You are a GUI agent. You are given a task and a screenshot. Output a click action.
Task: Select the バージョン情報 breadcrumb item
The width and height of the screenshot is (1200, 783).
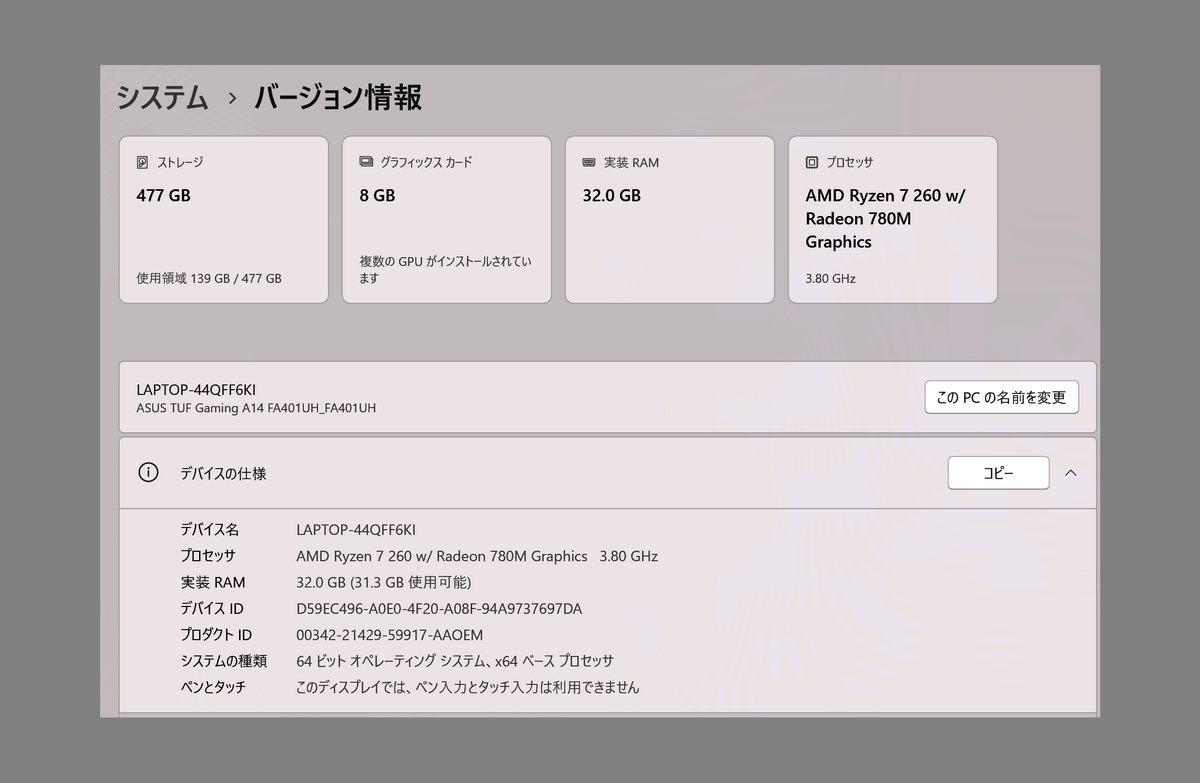point(335,97)
